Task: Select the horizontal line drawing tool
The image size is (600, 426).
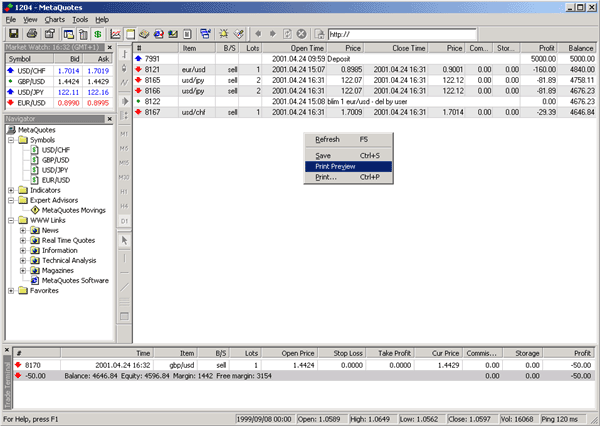Action: pyautogui.click(x=124, y=273)
